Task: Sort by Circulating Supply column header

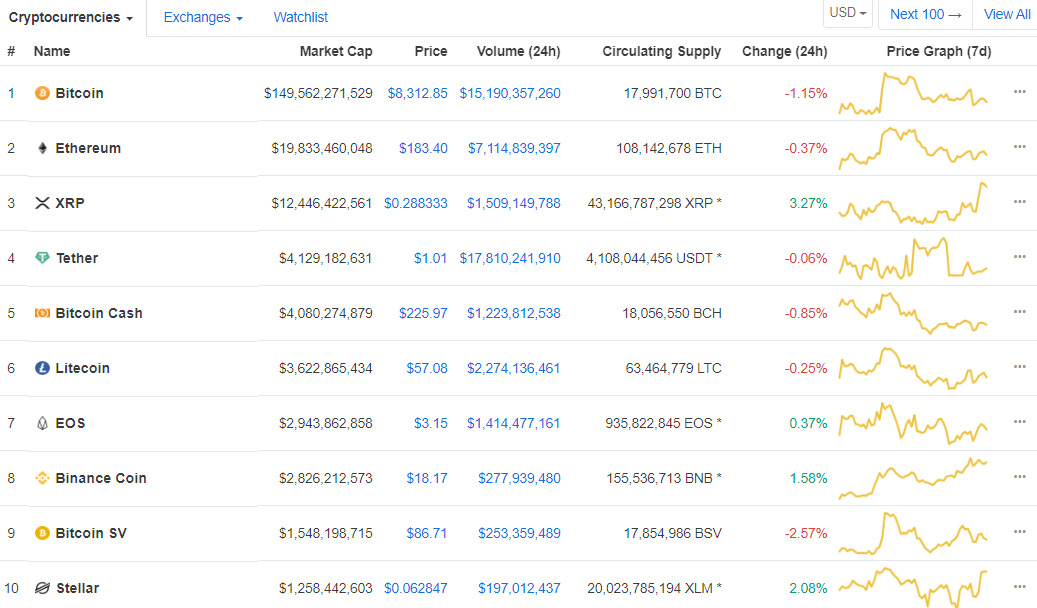Action: (661, 51)
